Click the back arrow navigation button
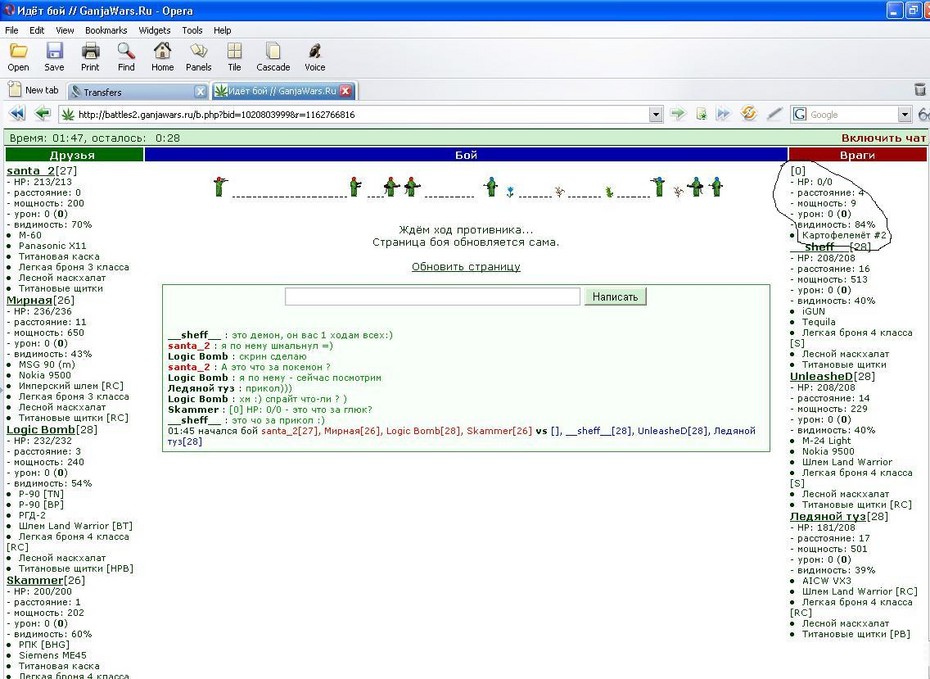The height and width of the screenshot is (679, 930). click(43, 113)
